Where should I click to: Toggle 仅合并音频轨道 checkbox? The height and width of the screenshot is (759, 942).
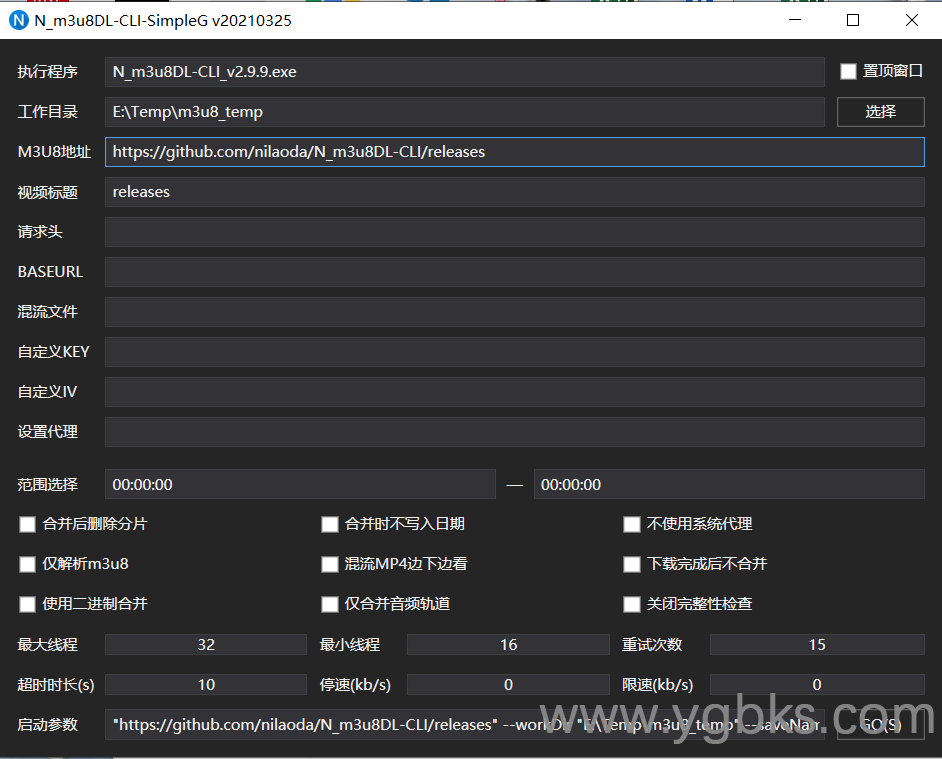(330, 604)
